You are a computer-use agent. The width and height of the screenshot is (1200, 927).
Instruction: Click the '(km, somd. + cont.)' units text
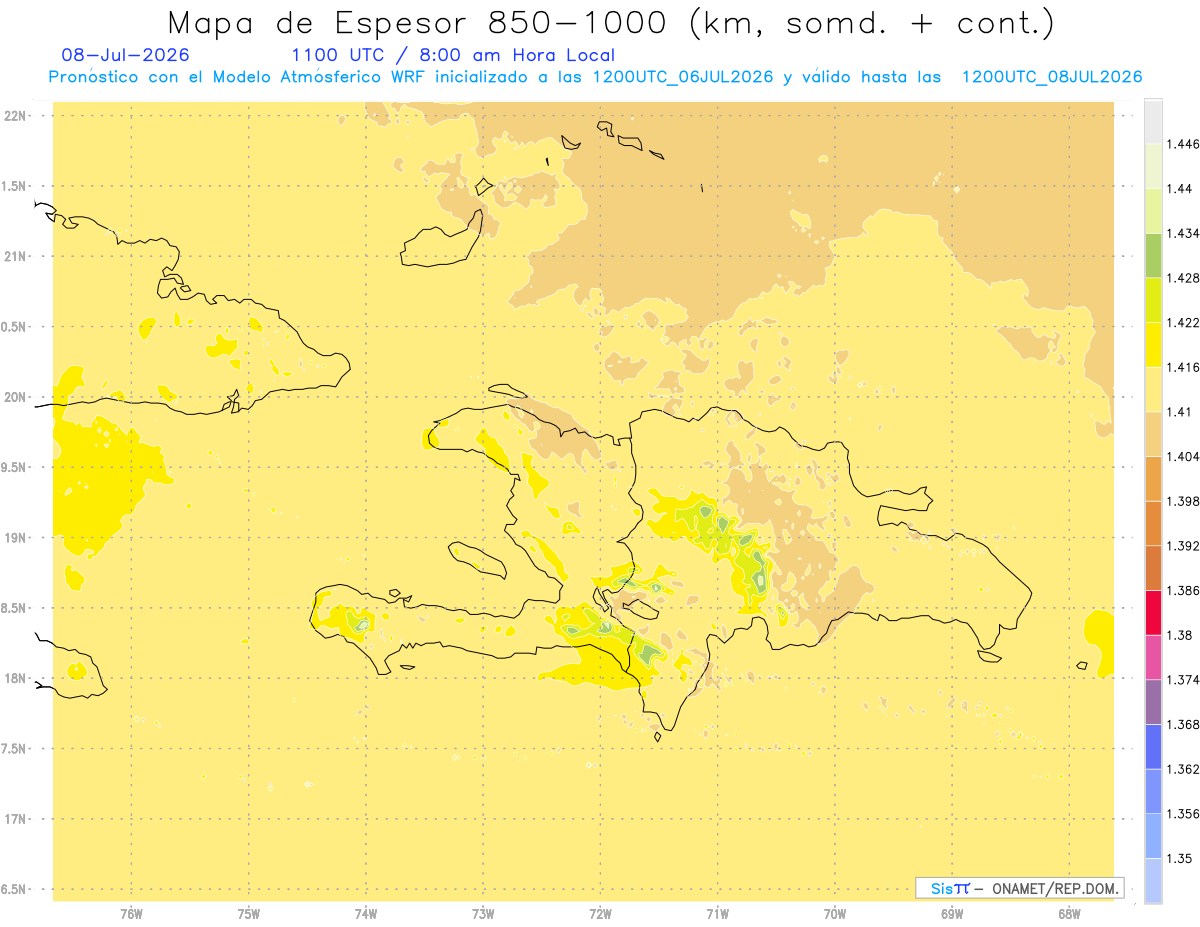coord(872,22)
